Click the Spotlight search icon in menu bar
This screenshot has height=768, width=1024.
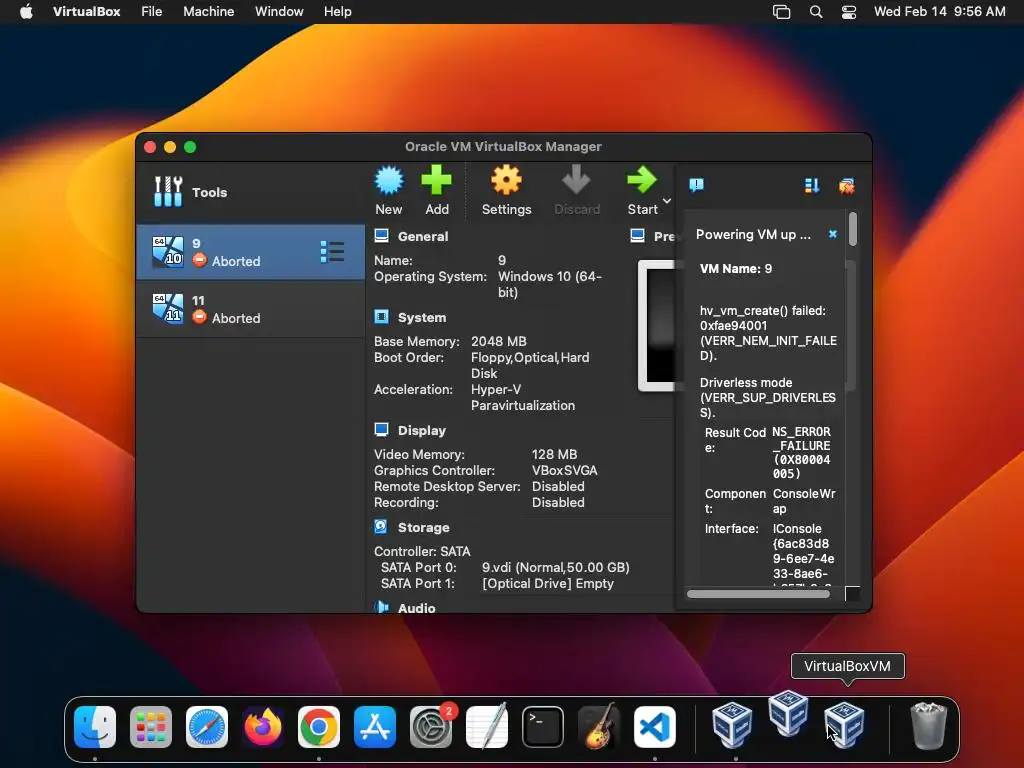click(x=816, y=12)
